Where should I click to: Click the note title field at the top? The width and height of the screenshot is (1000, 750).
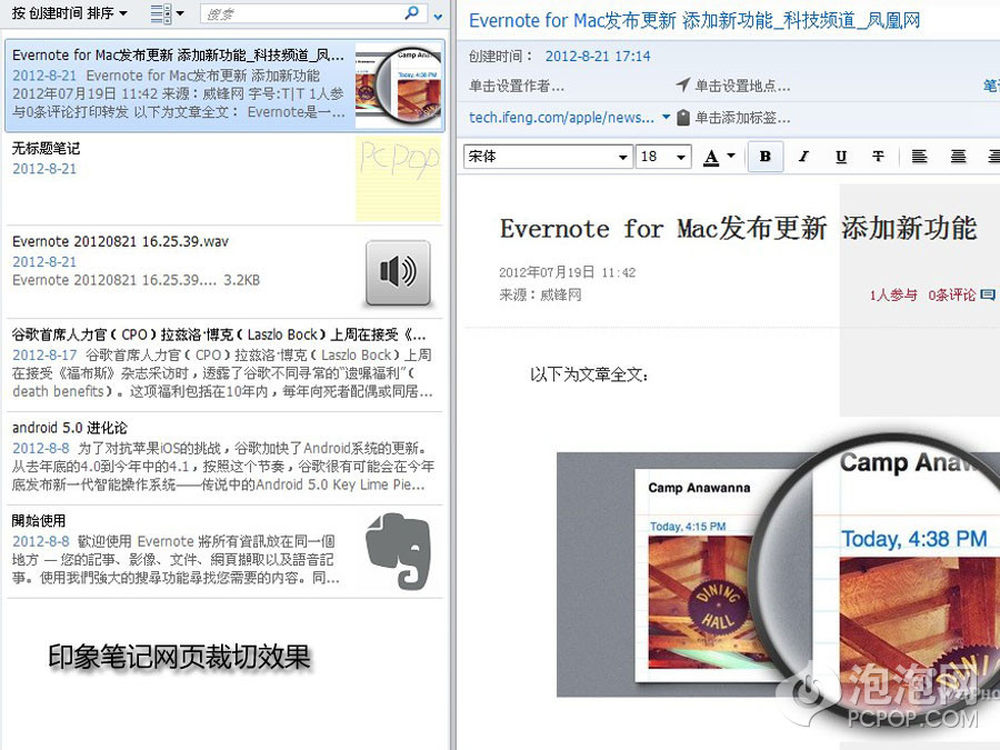pos(695,20)
